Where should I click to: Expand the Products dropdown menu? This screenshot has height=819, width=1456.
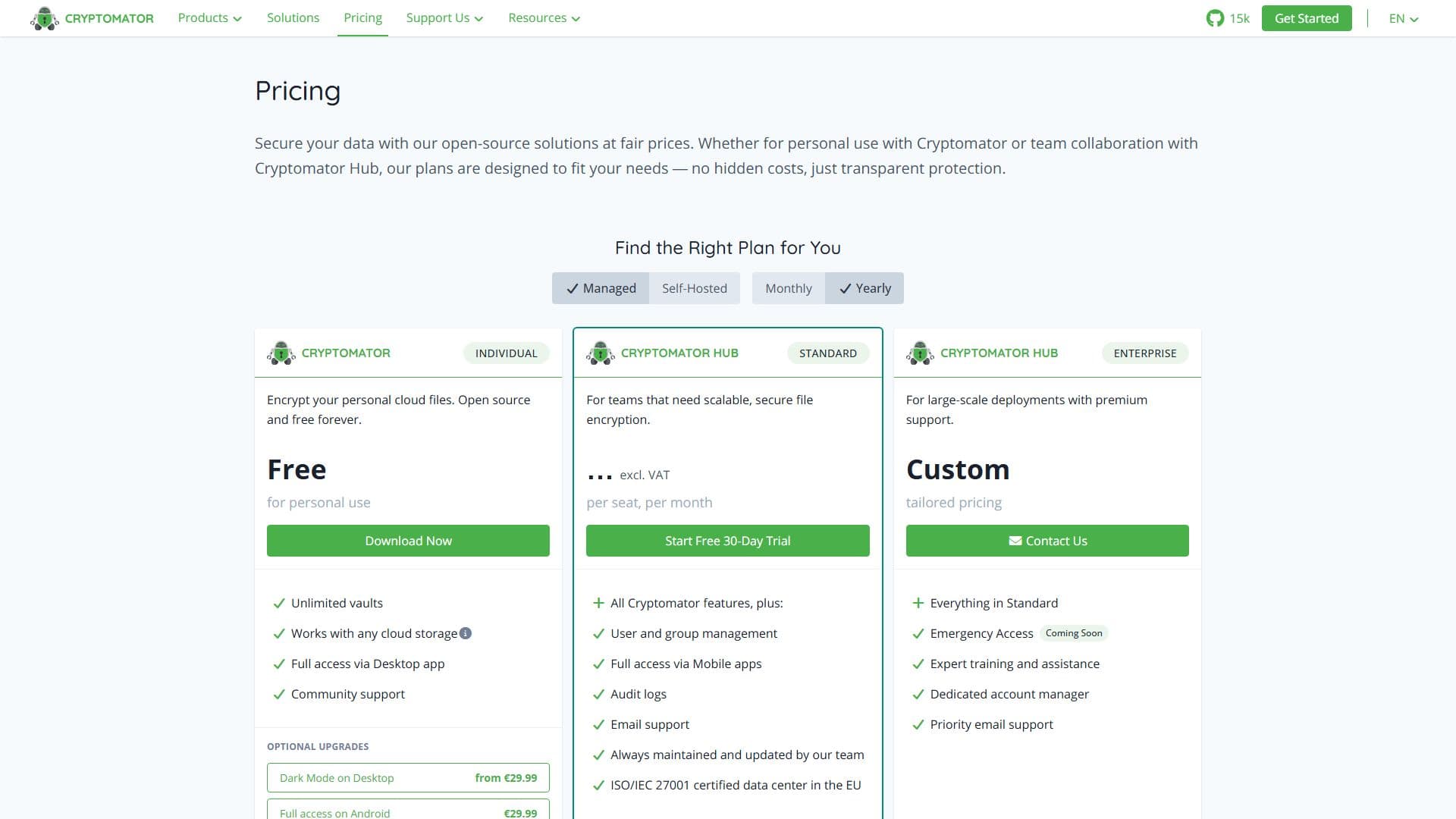[210, 18]
